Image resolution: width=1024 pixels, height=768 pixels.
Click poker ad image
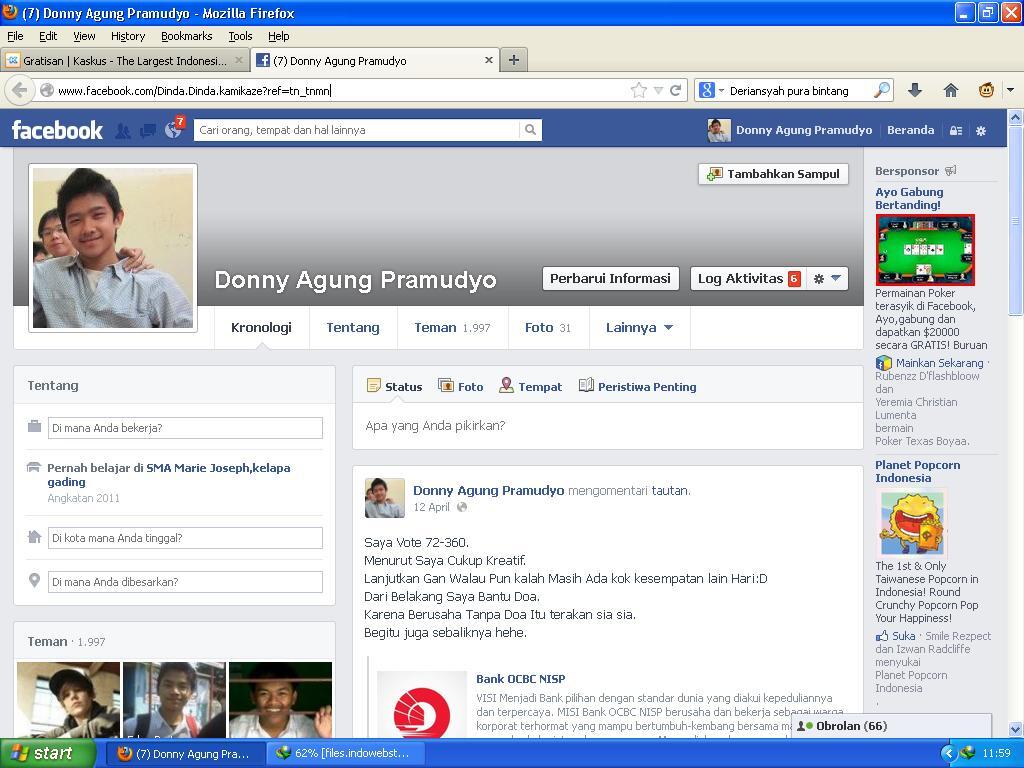point(925,250)
